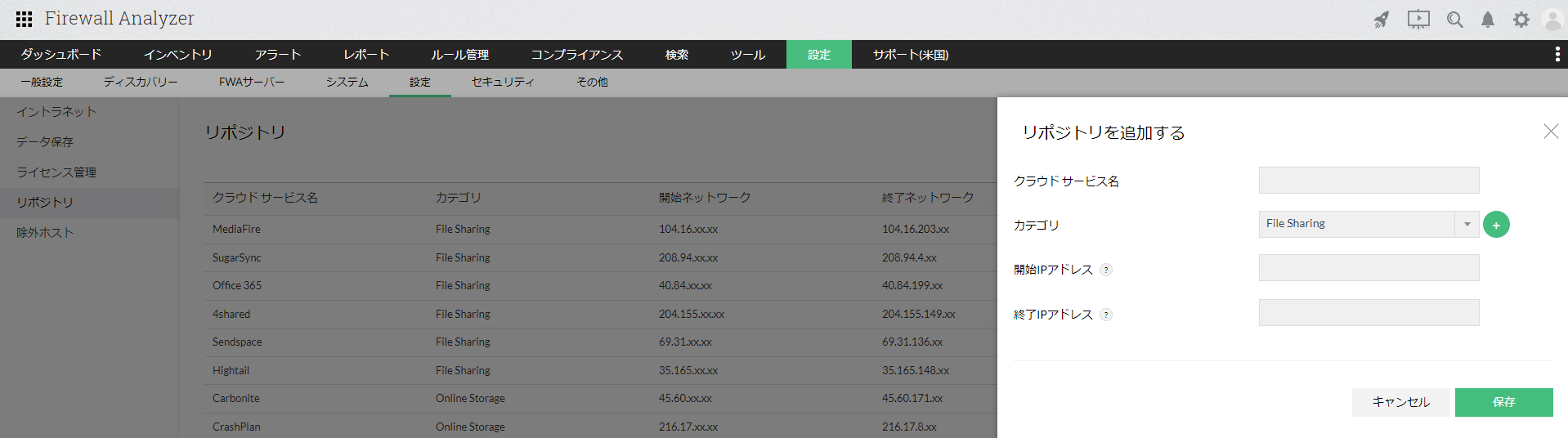The height and width of the screenshot is (438, 1568).
Task: Click help icon beside 開始IPアドレス
Action: pos(1106,270)
